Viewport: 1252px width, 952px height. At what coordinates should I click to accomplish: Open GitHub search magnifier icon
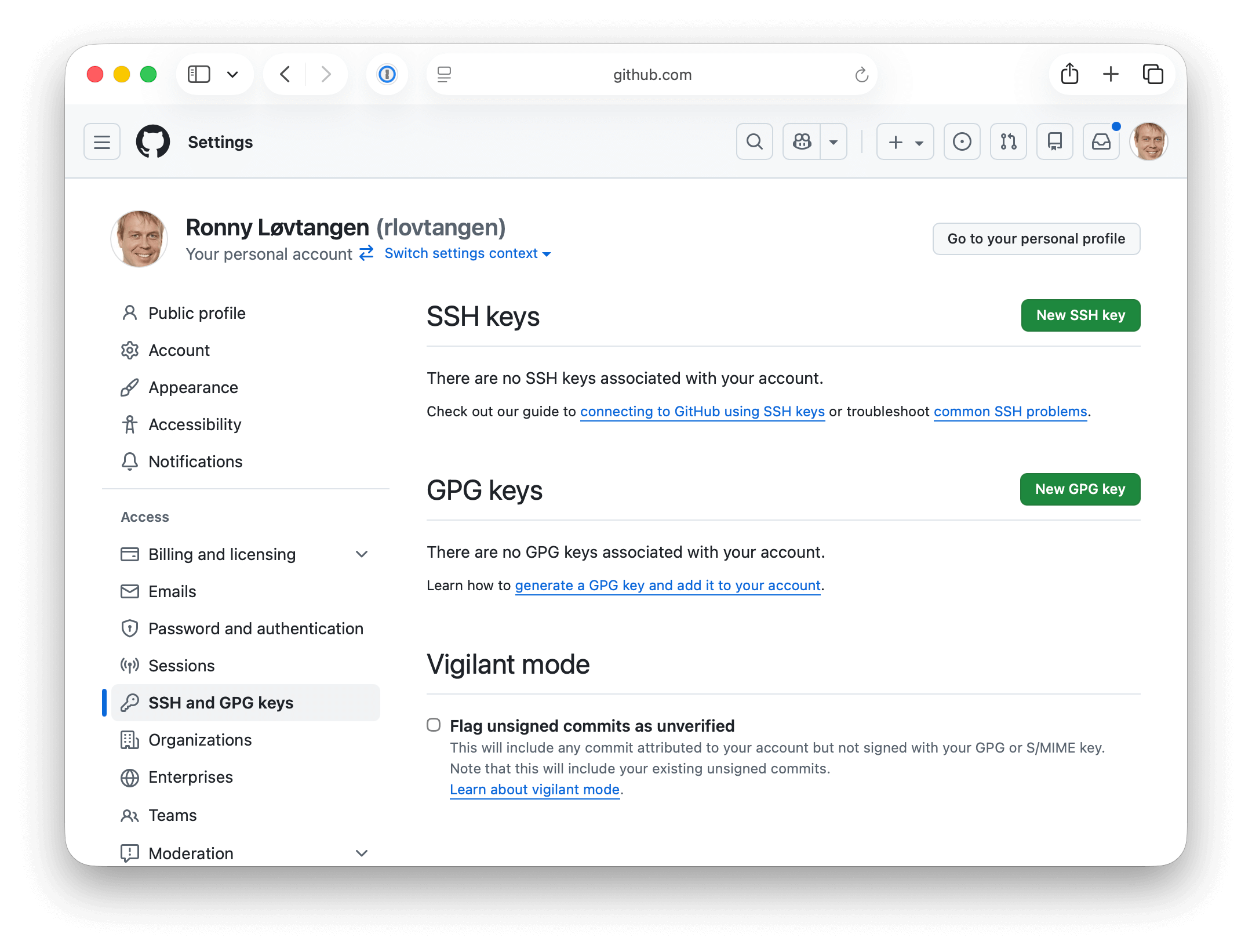754,141
